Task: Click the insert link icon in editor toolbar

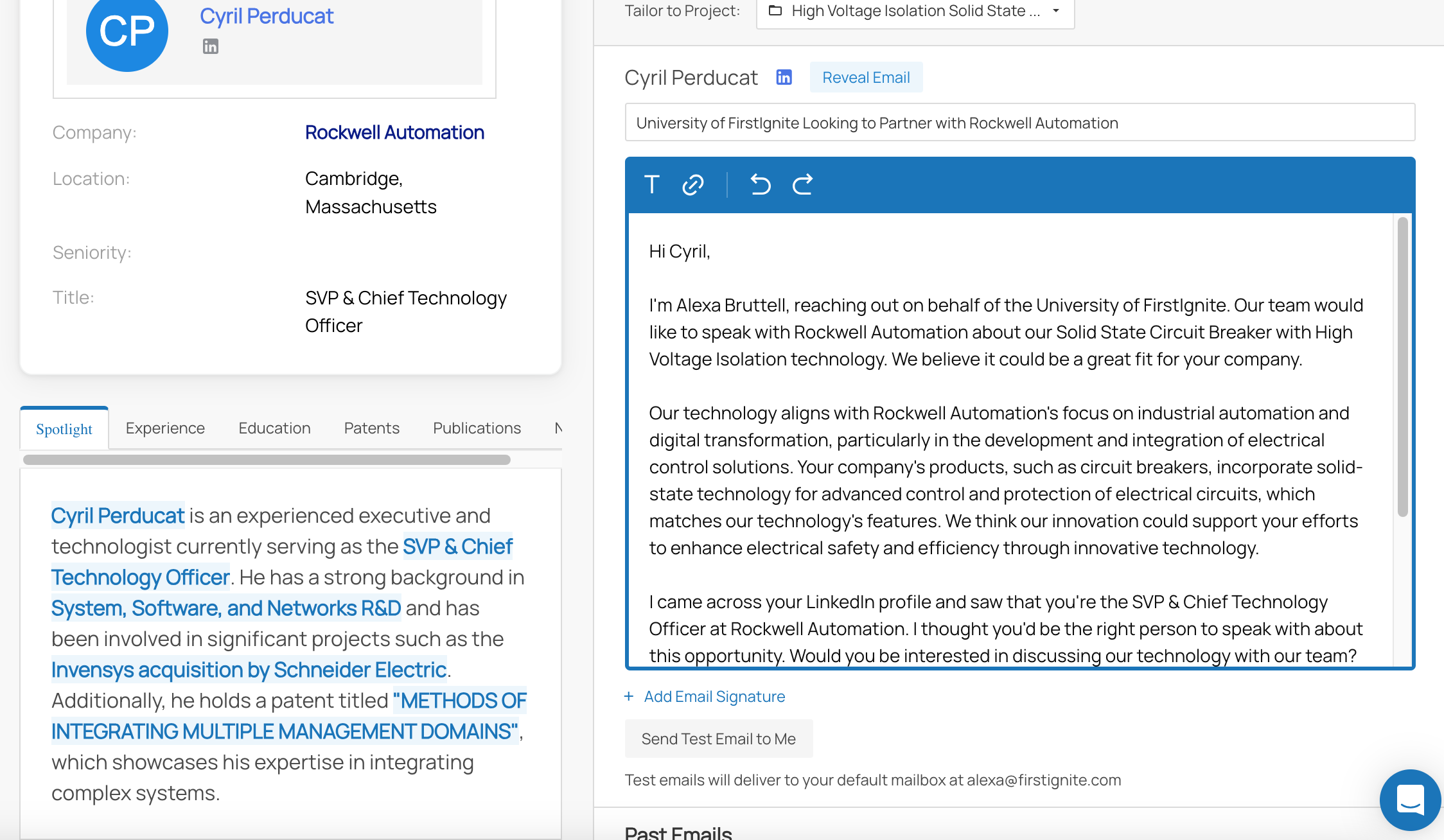Action: pyautogui.click(x=692, y=185)
